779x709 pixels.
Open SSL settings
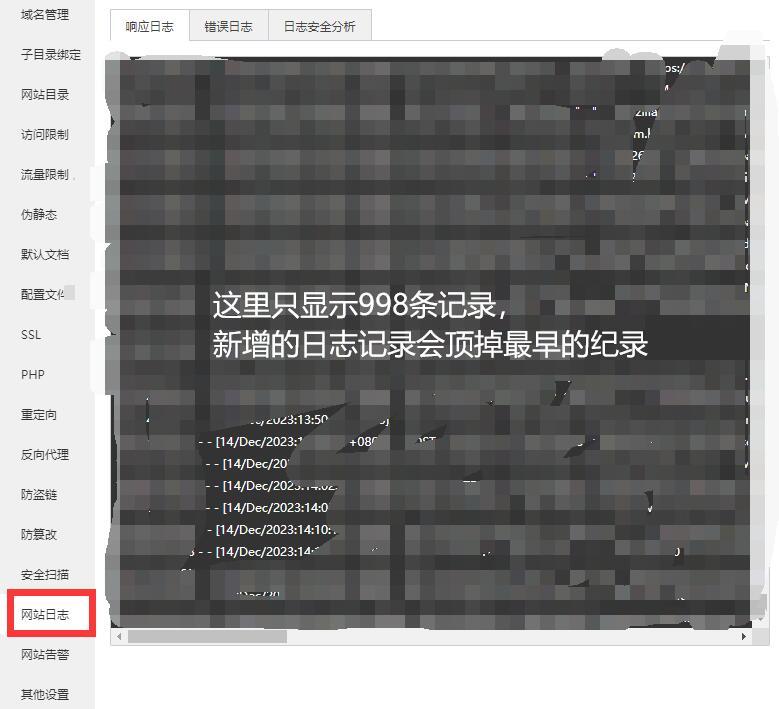point(31,335)
